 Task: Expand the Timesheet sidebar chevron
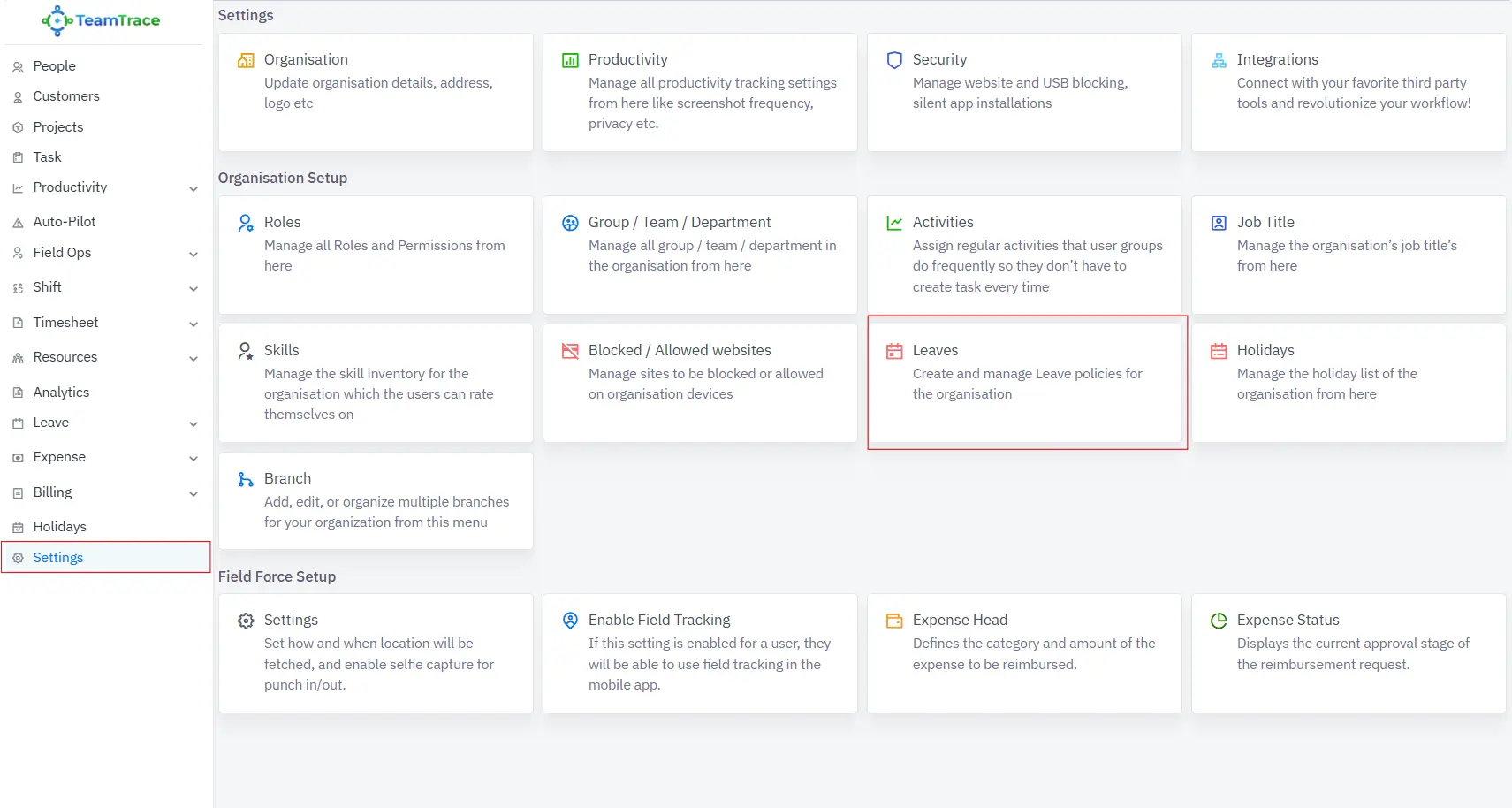click(194, 324)
